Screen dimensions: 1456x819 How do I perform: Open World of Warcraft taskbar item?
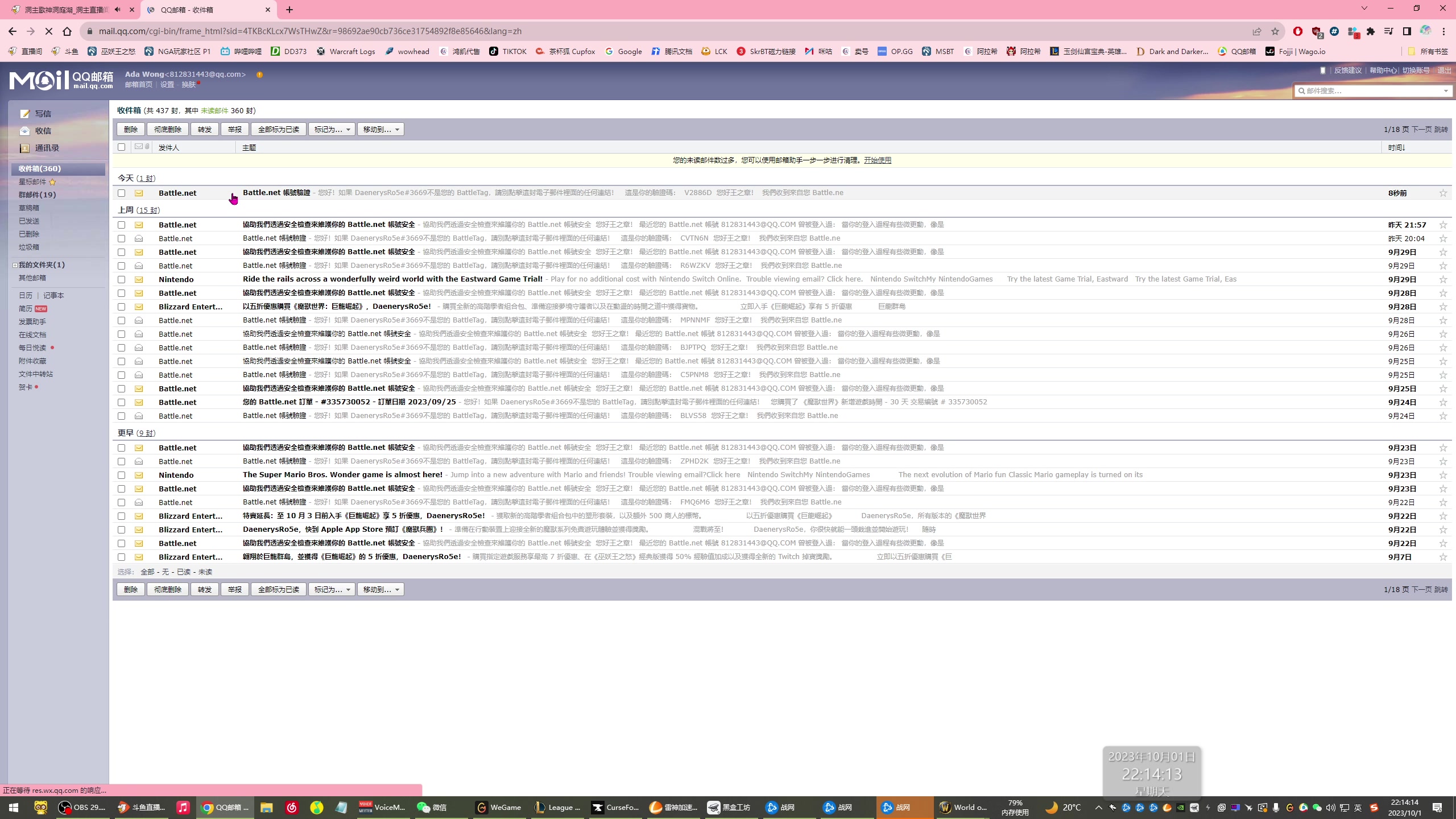[963, 807]
